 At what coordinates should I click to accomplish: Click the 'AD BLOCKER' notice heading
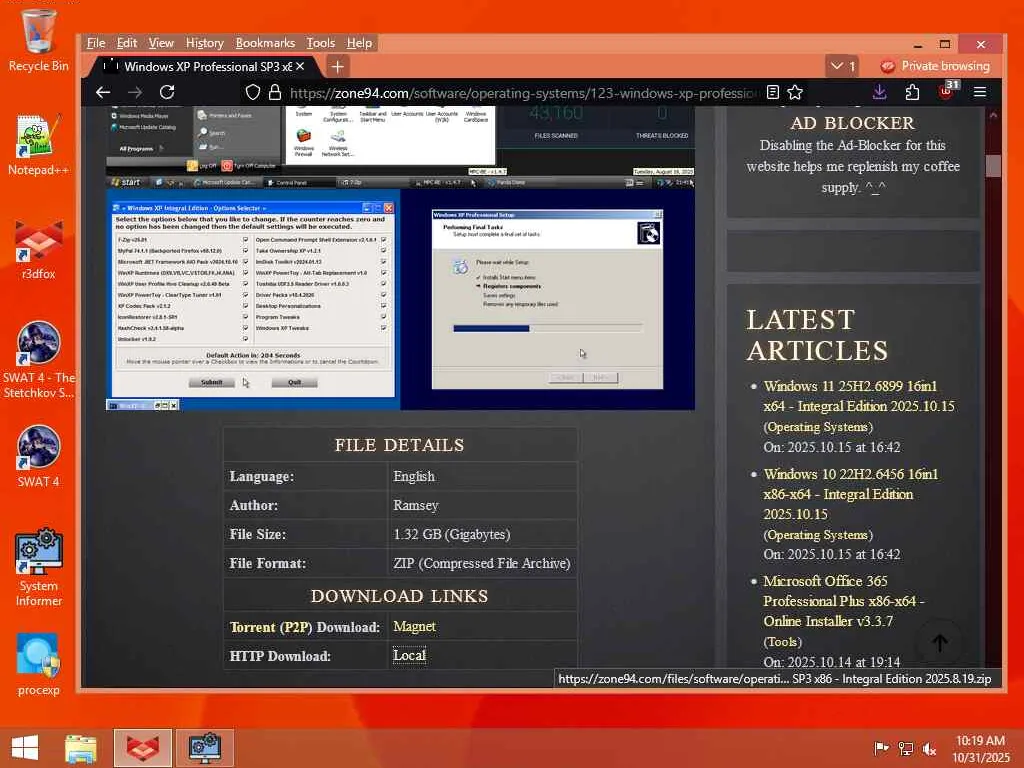click(x=852, y=123)
